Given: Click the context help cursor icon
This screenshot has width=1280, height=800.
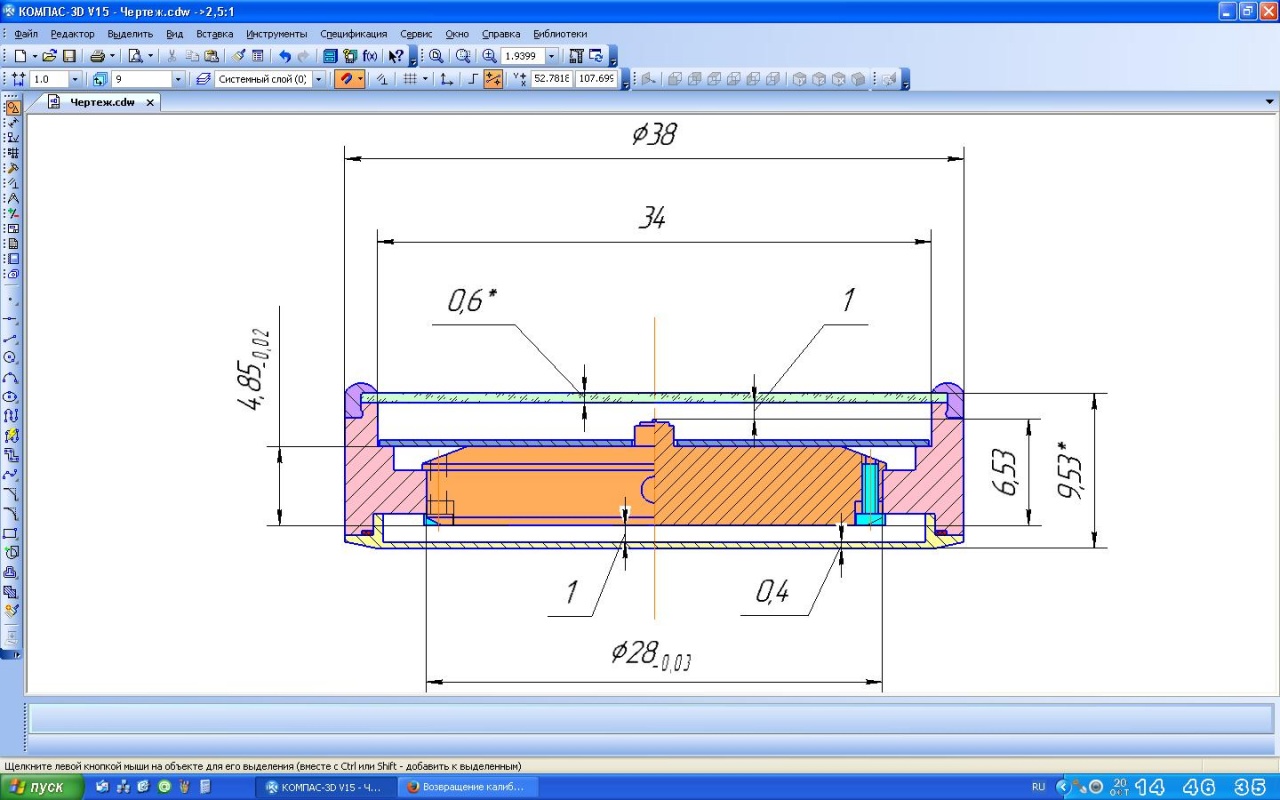Looking at the screenshot, I should 396,56.
